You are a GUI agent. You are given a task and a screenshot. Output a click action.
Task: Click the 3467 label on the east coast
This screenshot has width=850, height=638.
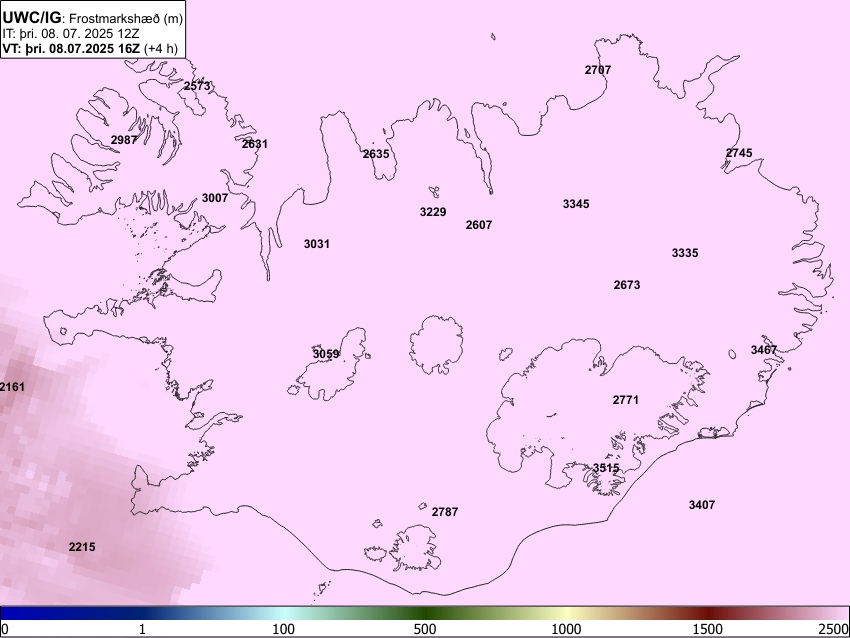click(x=764, y=350)
